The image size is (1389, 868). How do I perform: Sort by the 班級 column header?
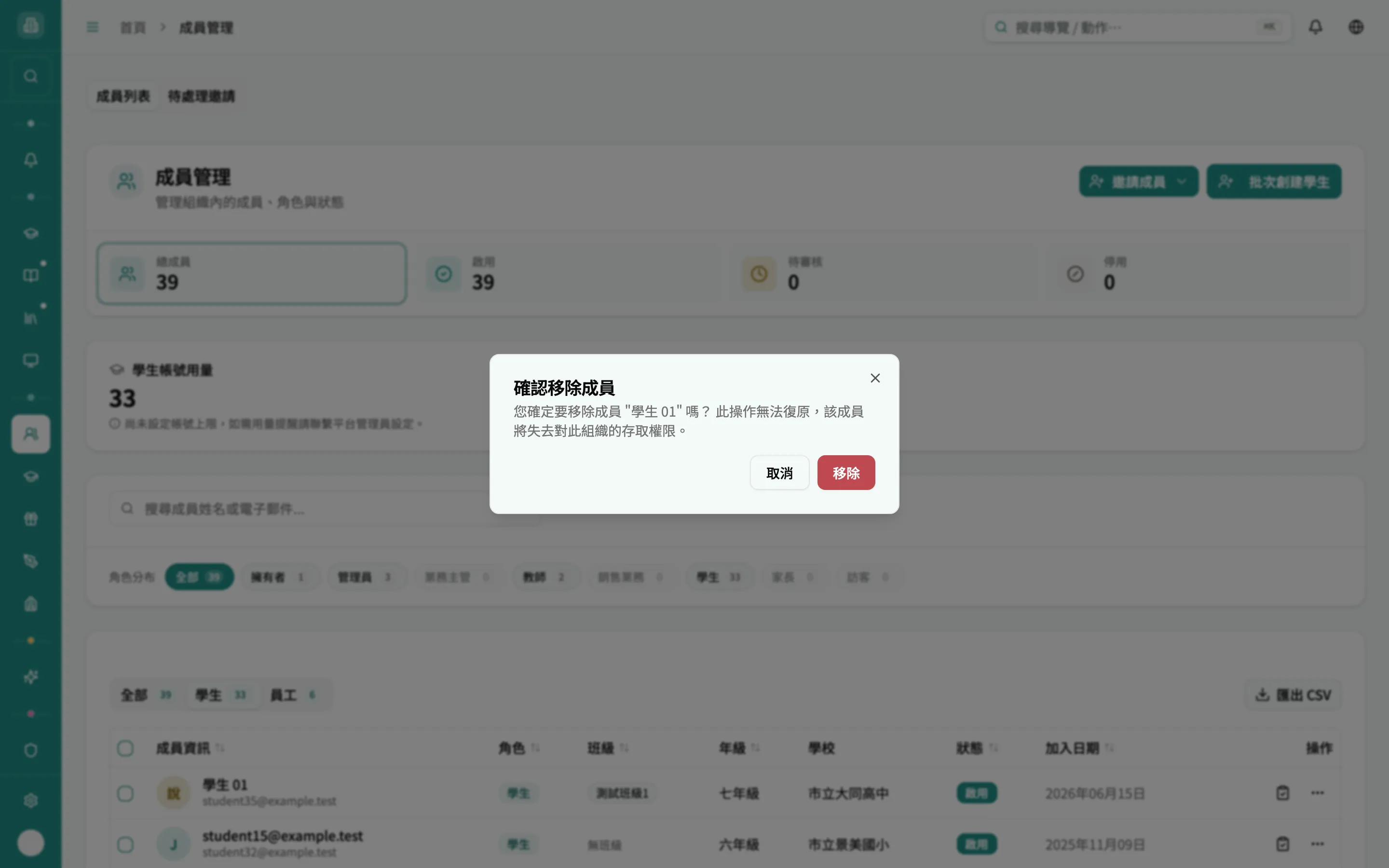click(608, 748)
